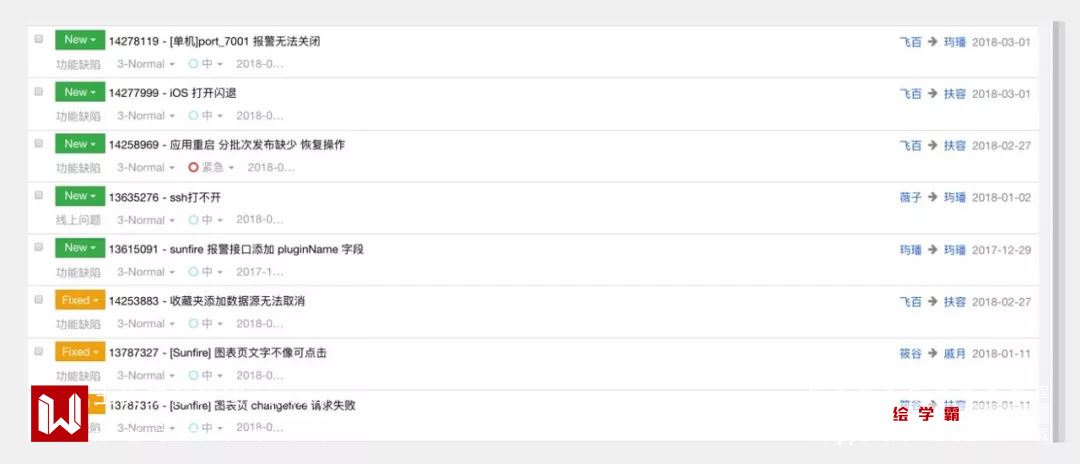Open Fixed status dropdown for bug 13787327

point(79,352)
